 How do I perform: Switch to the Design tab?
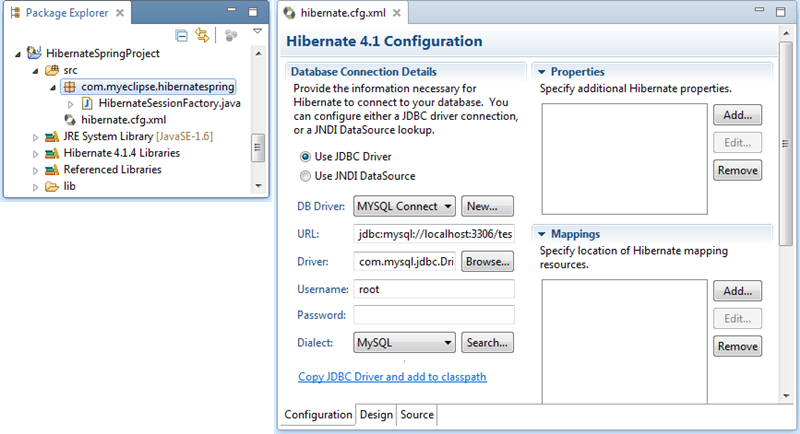pyautogui.click(x=377, y=415)
